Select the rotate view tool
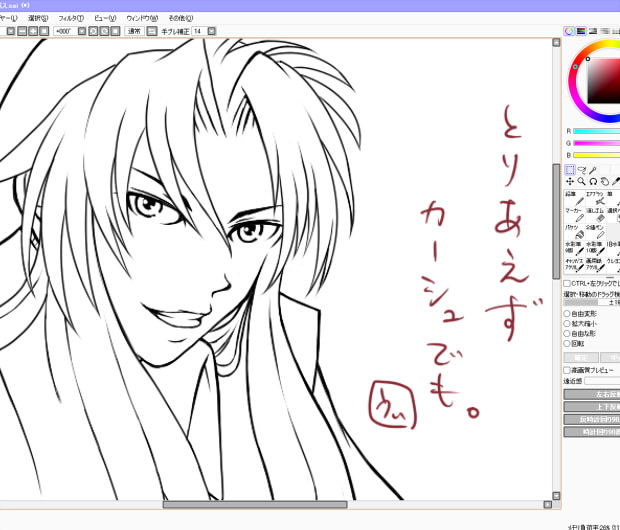The width and height of the screenshot is (620, 530). point(593,182)
